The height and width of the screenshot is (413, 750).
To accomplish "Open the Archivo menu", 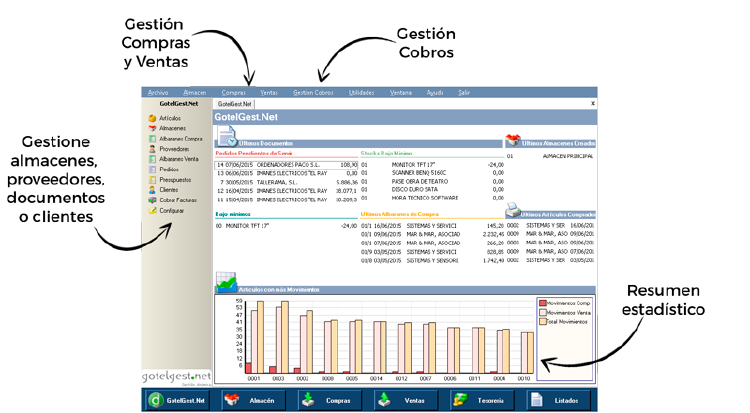I will 158,92.
